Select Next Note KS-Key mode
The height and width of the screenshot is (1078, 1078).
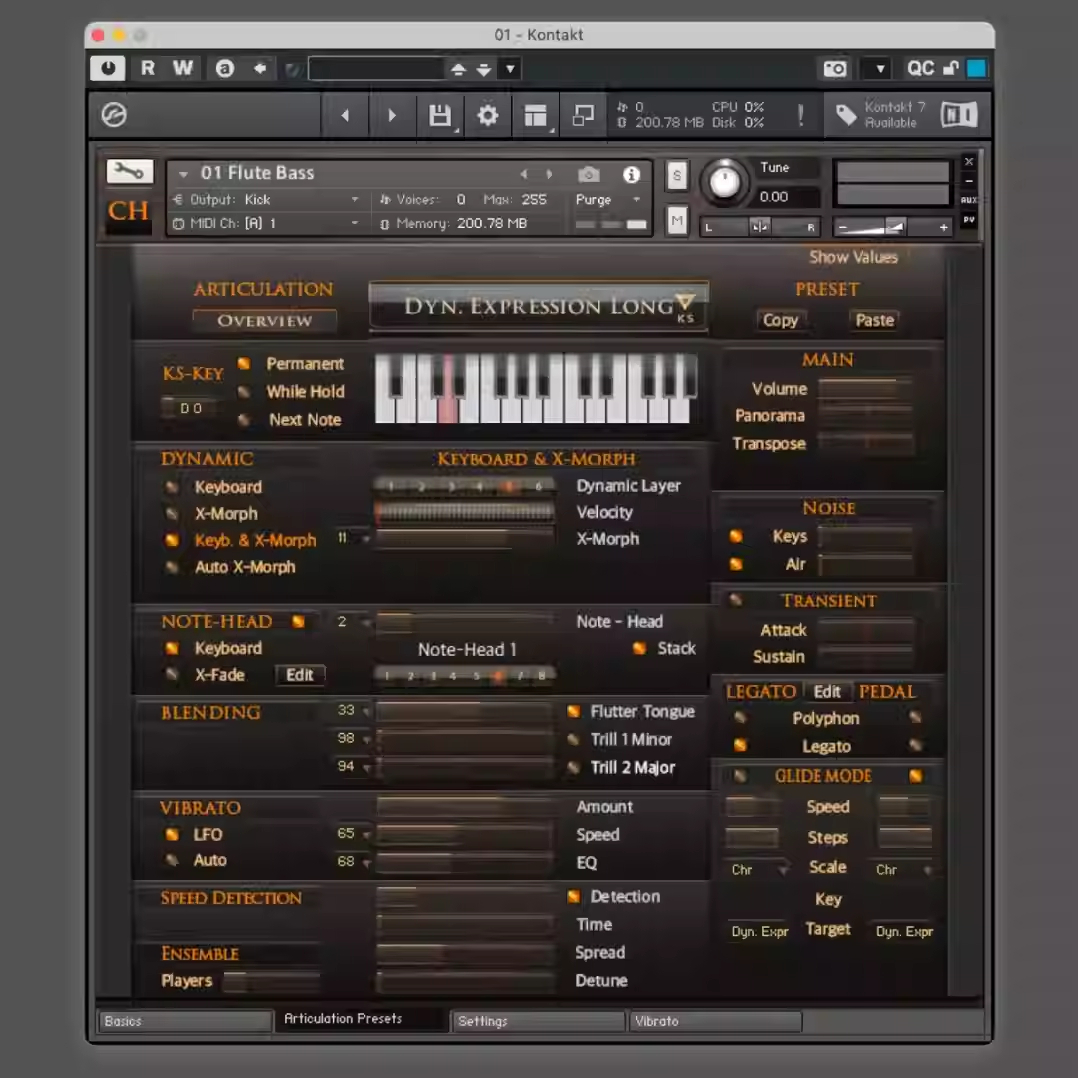(243, 419)
